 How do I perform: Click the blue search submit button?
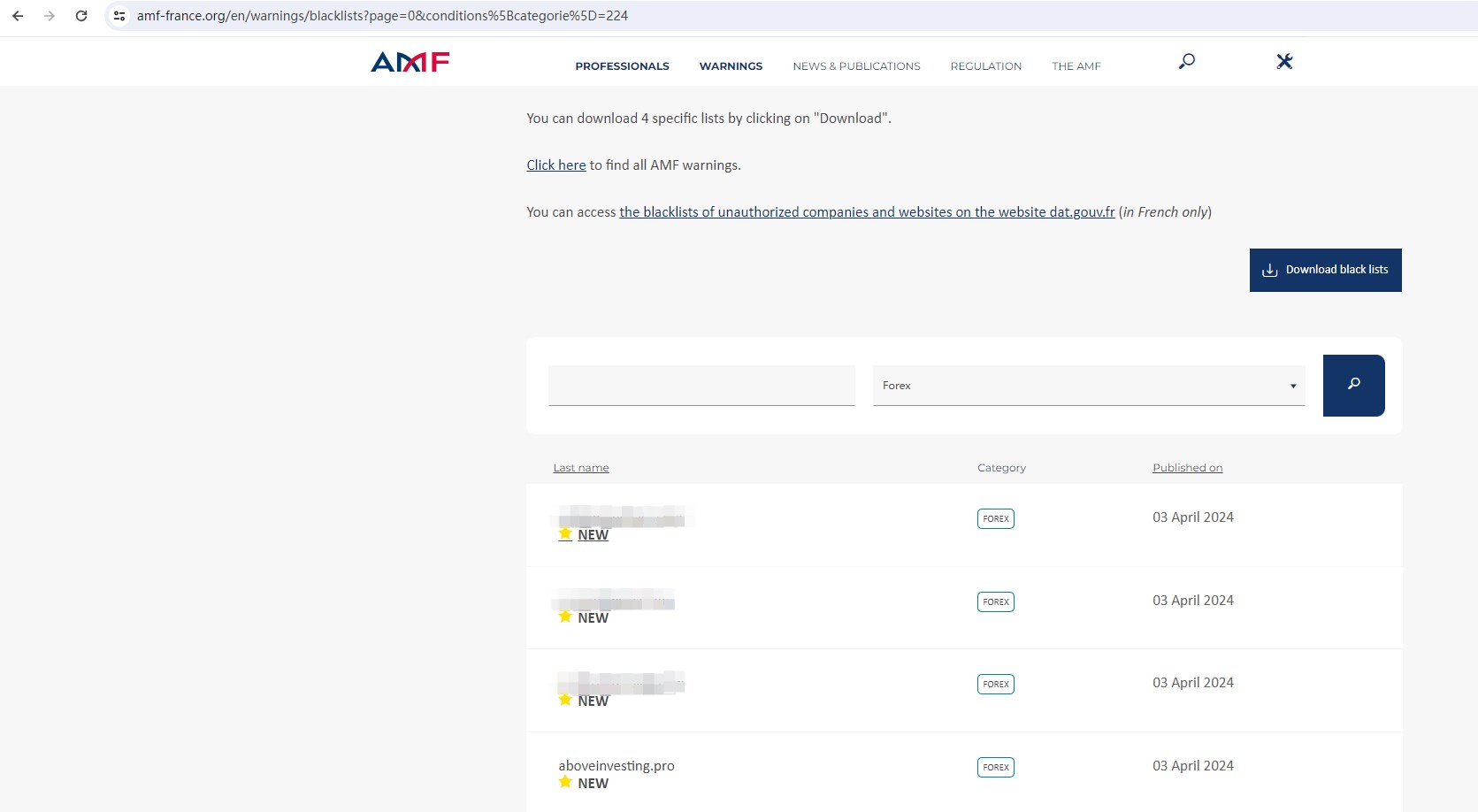(x=1353, y=385)
